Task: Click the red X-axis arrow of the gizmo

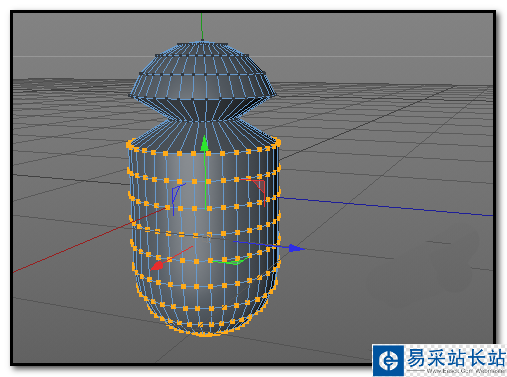Action: (157, 266)
